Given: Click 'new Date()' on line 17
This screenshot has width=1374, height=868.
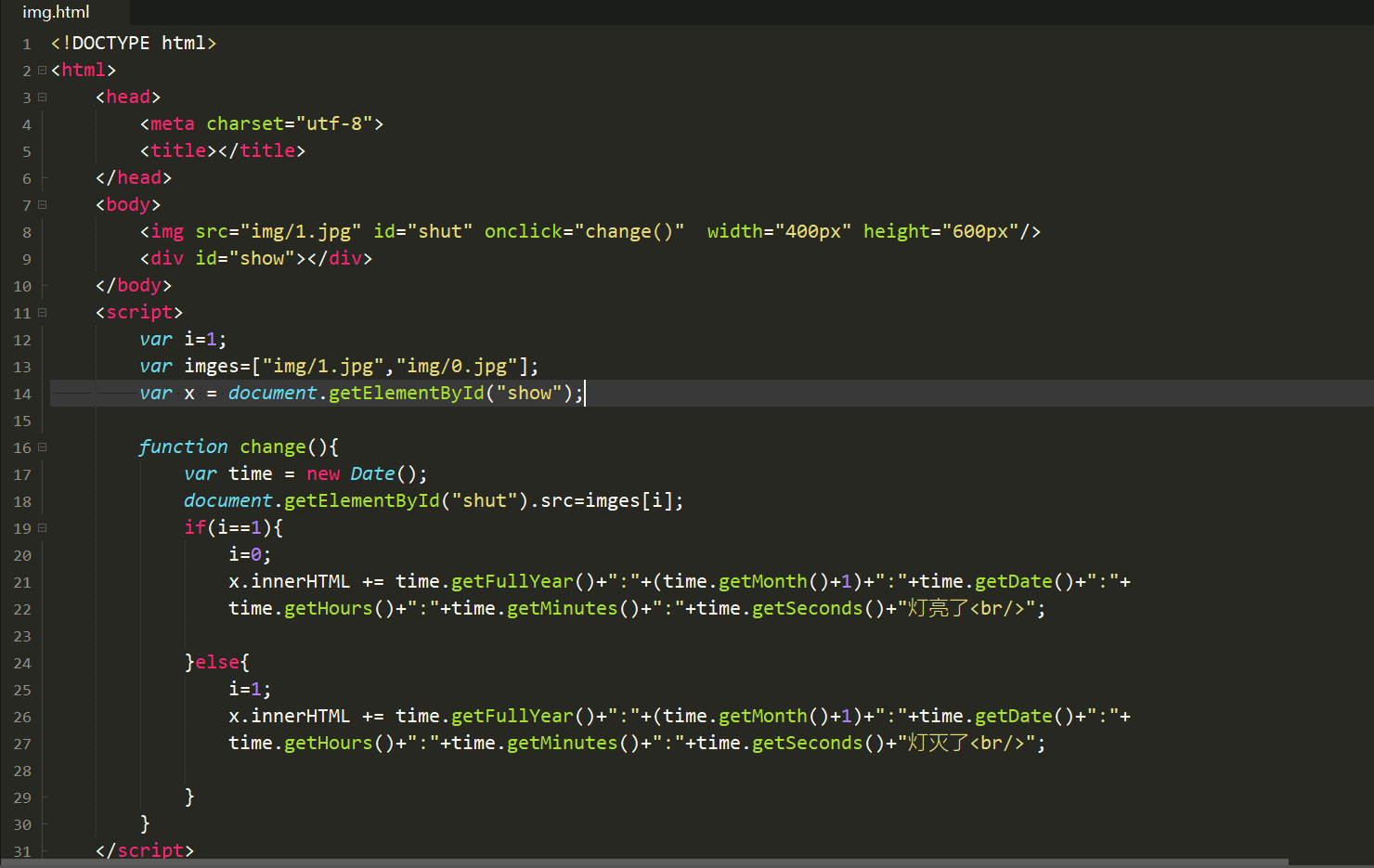Looking at the screenshot, I should (362, 473).
